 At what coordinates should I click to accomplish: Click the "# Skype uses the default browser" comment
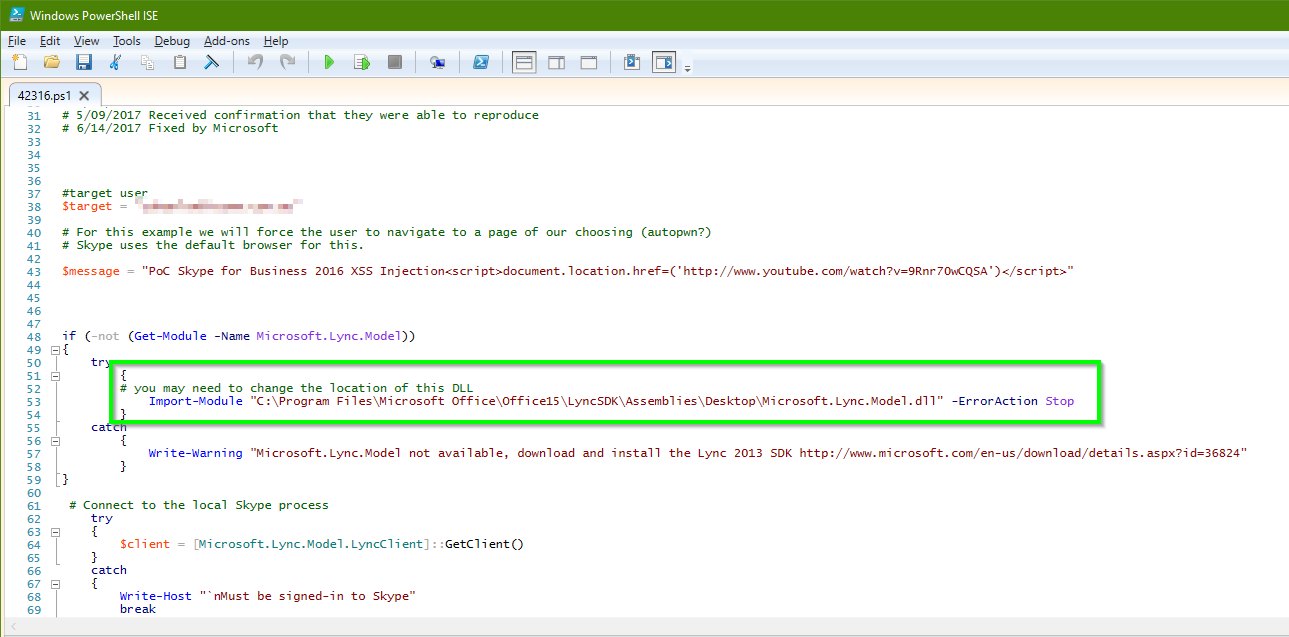213,245
